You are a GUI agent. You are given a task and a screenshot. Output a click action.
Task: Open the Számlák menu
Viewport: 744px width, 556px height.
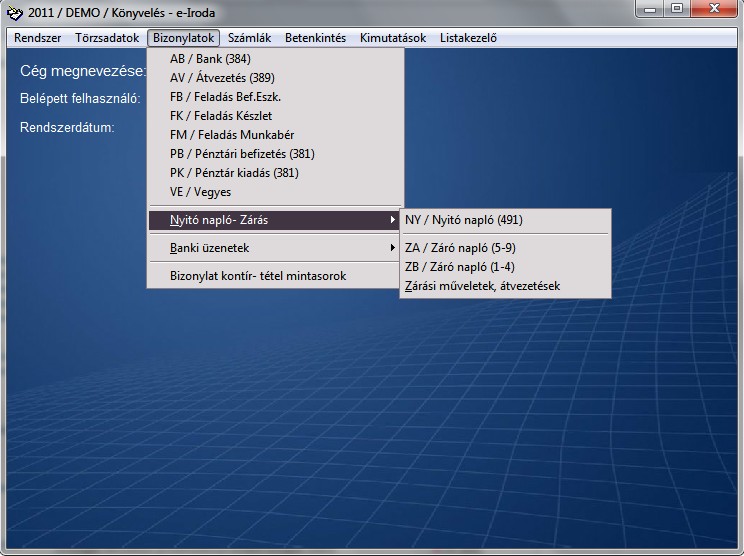[x=249, y=38]
